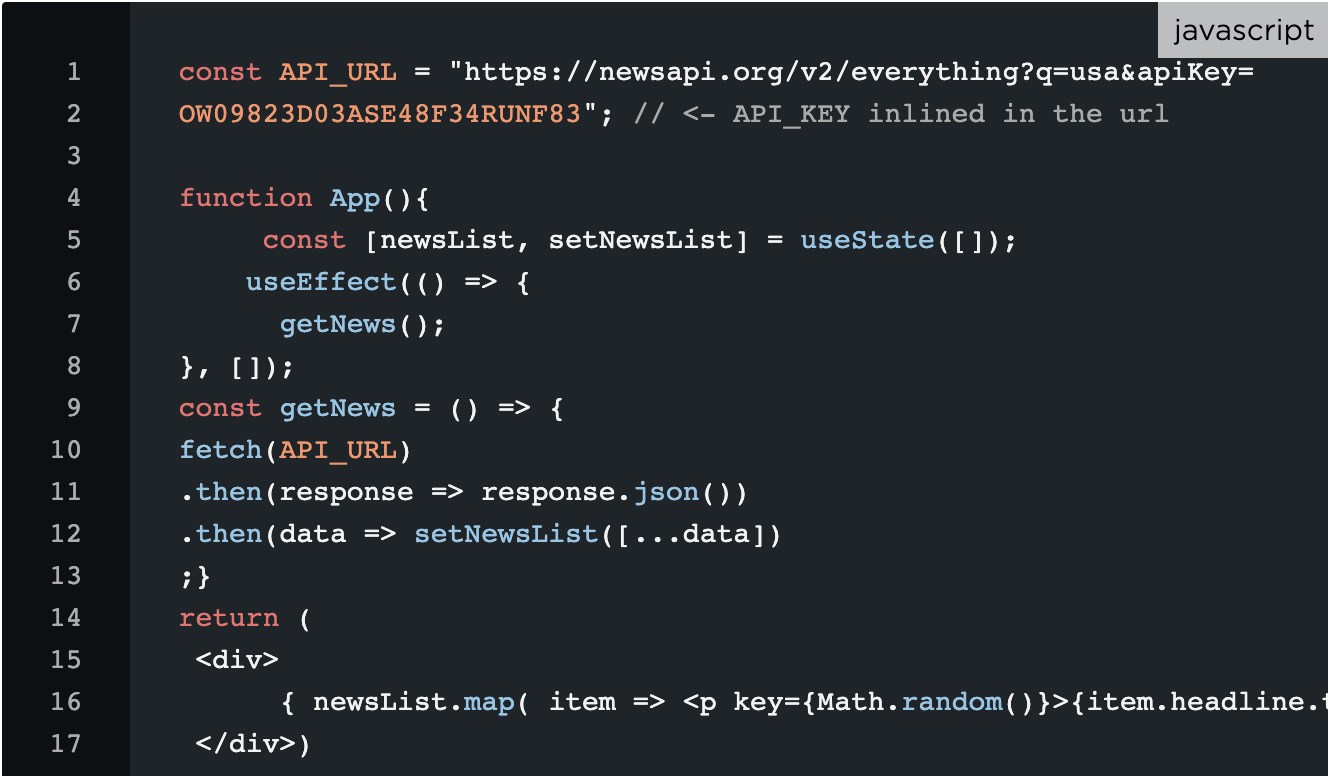Click the function keyword on line 4
Image resolution: width=1328 pixels, height=776 pixels.
click(x=246, y=198)
